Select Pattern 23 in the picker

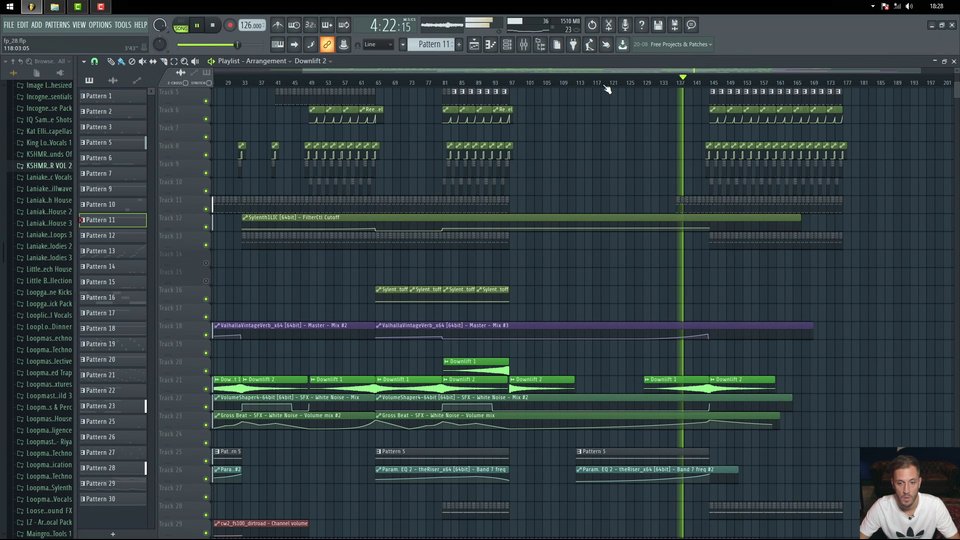(x=113, y=406)
